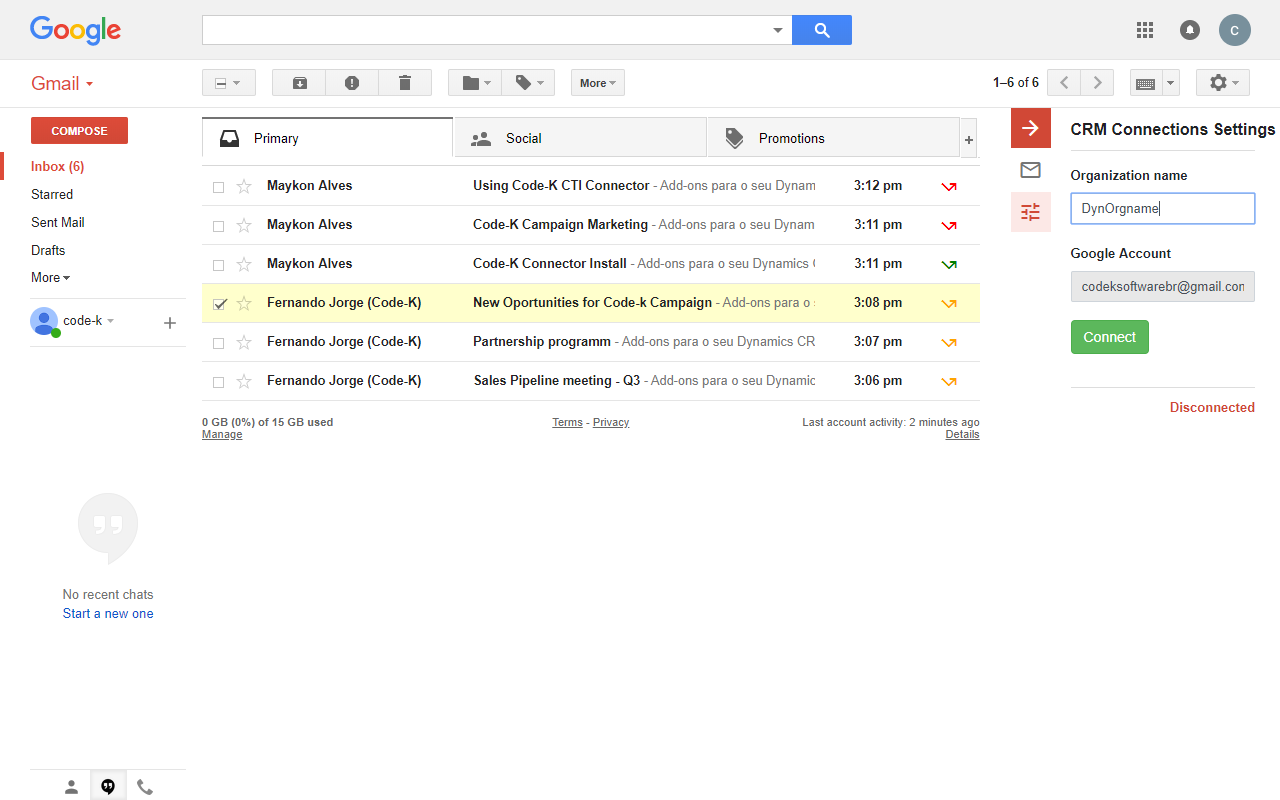Star the Code-K Connector Install email
1280x800 pixels.
click(x=244, y=264)
